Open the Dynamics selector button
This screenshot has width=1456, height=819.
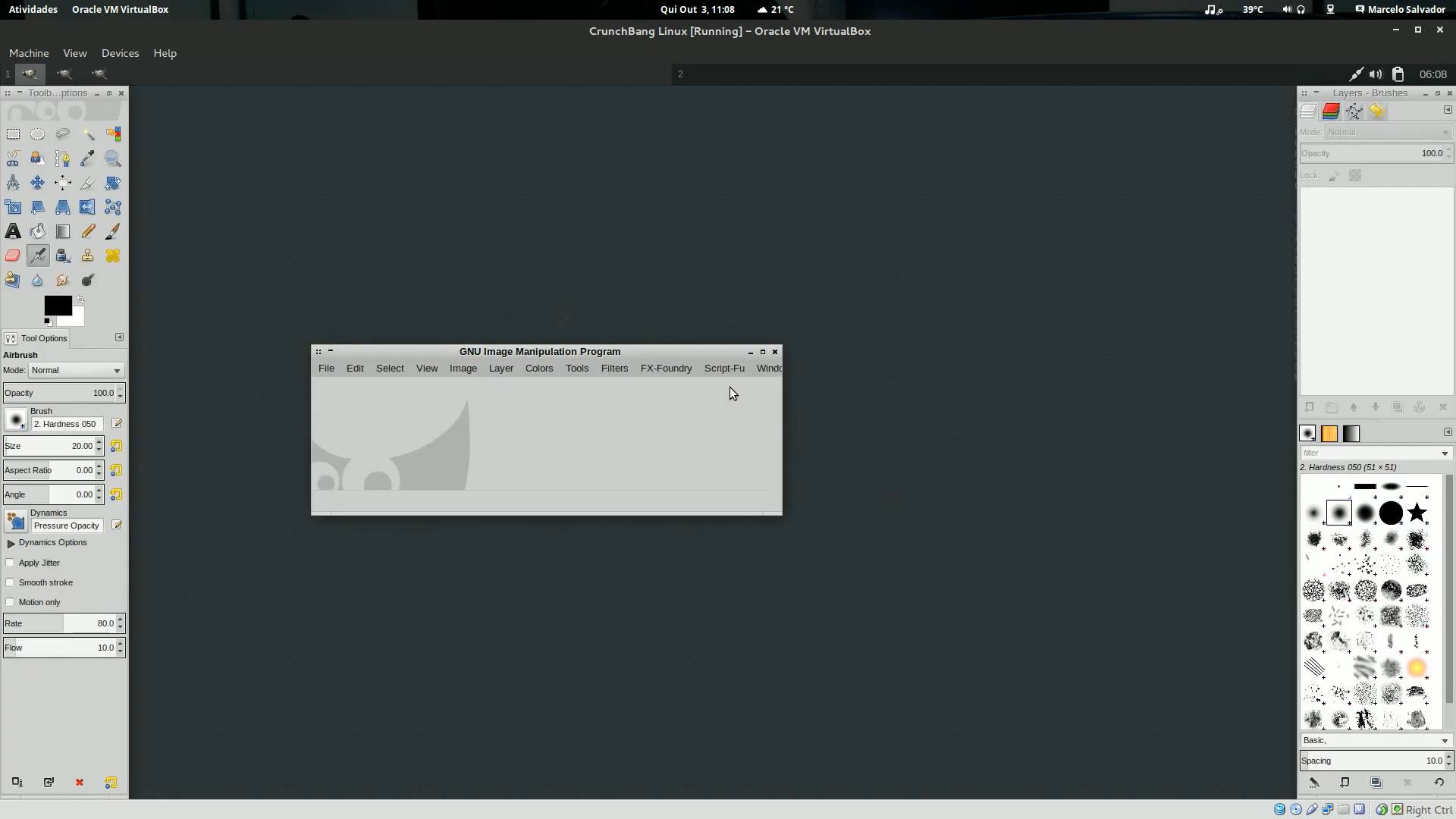[x=16, y=520]
